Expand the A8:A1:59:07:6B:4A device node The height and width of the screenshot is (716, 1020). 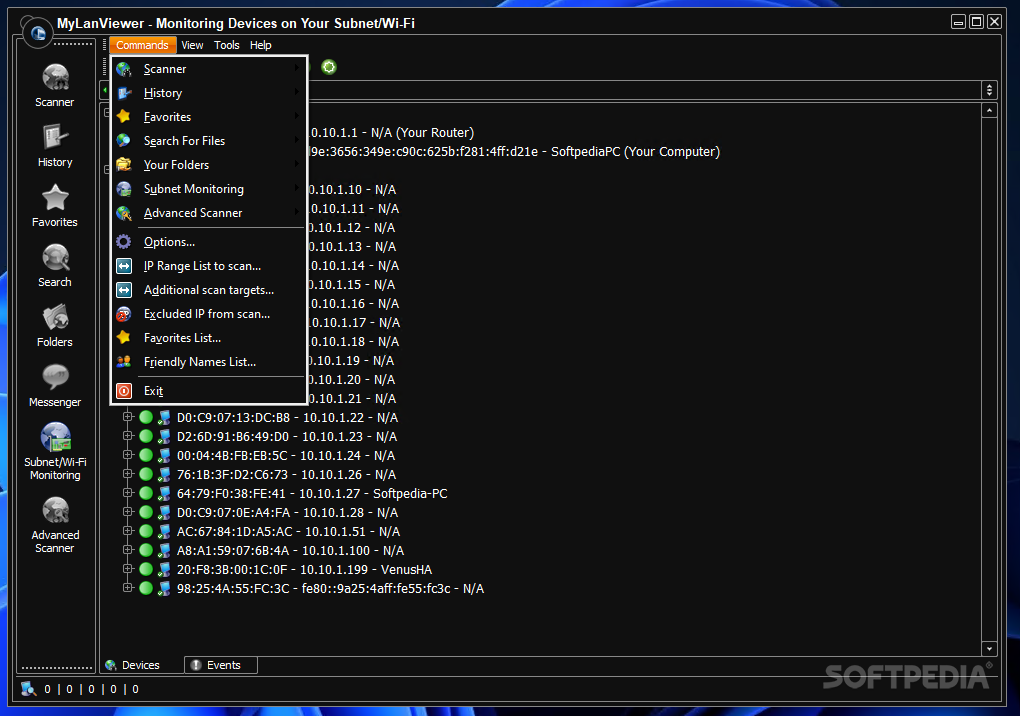click(128, 550)
